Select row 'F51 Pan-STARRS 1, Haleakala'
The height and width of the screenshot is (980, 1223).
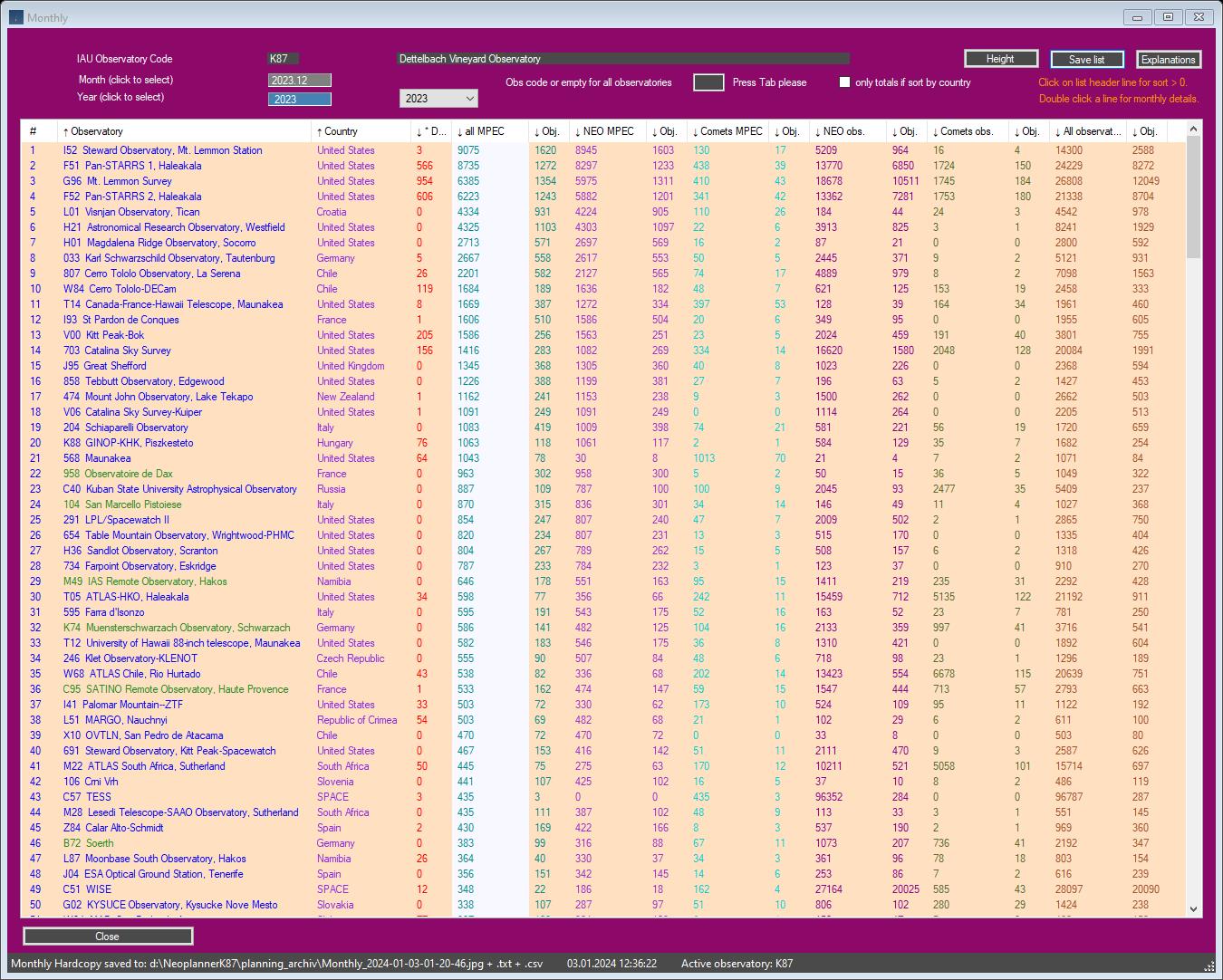point(602,166)
